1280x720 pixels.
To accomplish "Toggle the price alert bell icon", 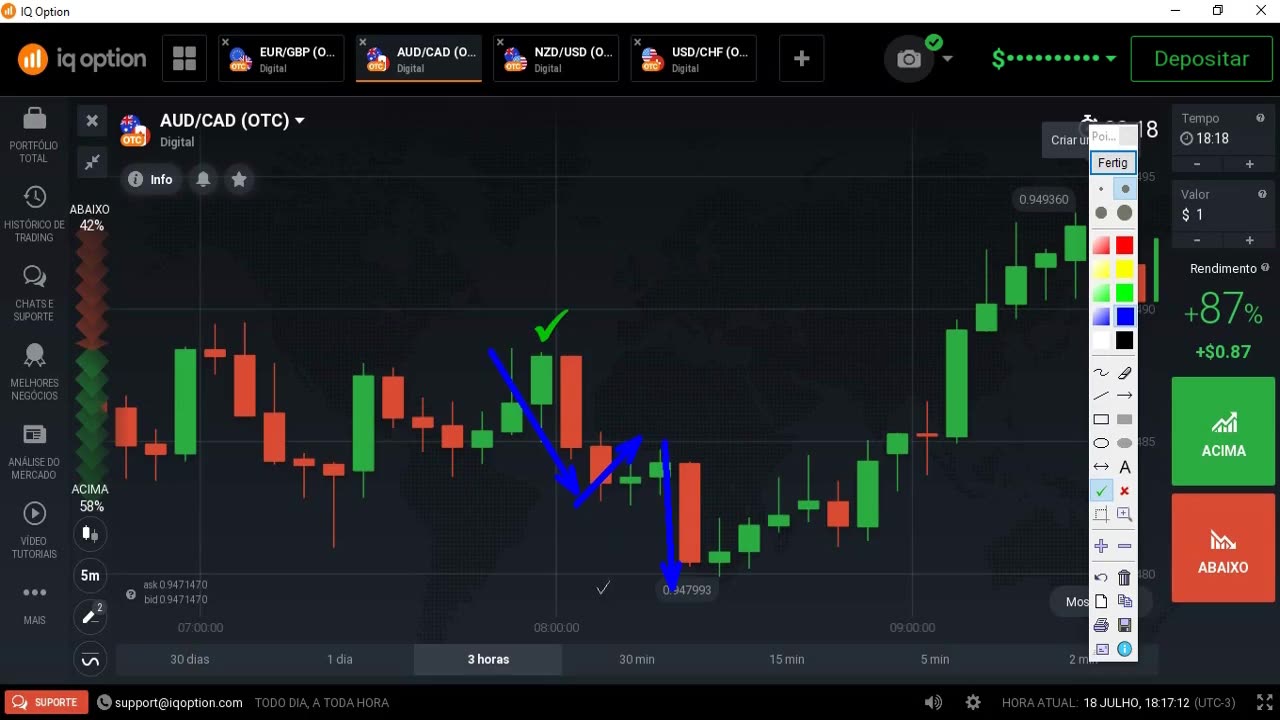I will point(203,180).
